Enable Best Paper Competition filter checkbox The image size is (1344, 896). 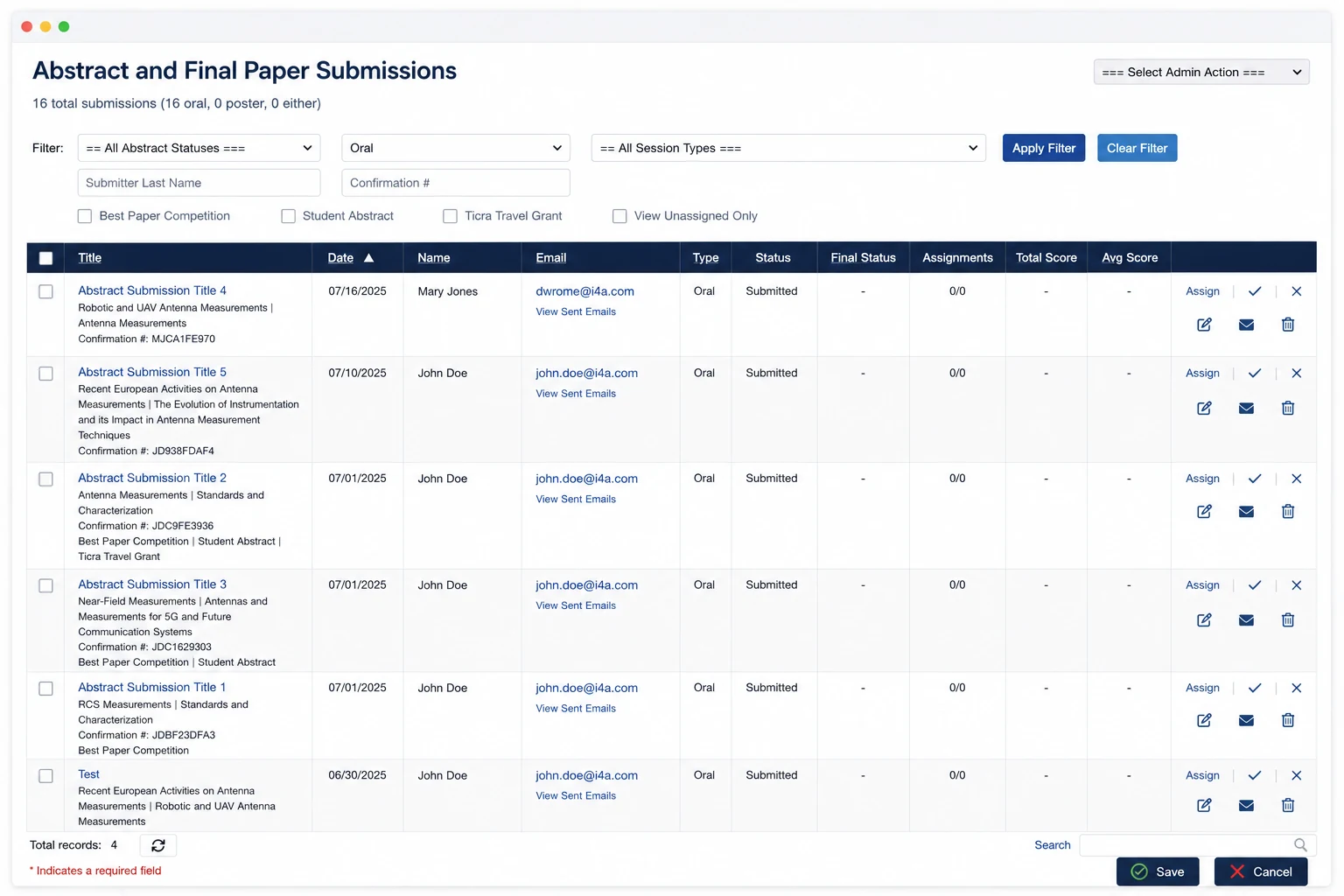pyautogui.click(x=85, y=216)
